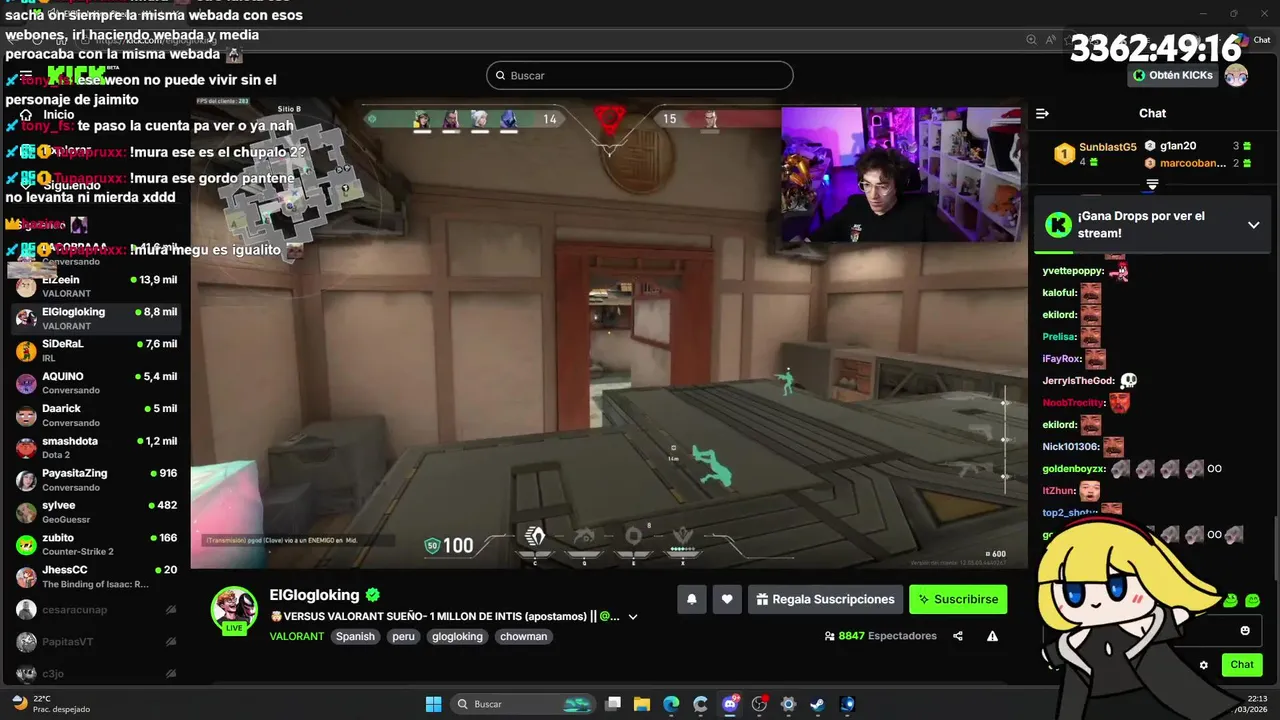Expand the stream title chevron

click(632, 617)
